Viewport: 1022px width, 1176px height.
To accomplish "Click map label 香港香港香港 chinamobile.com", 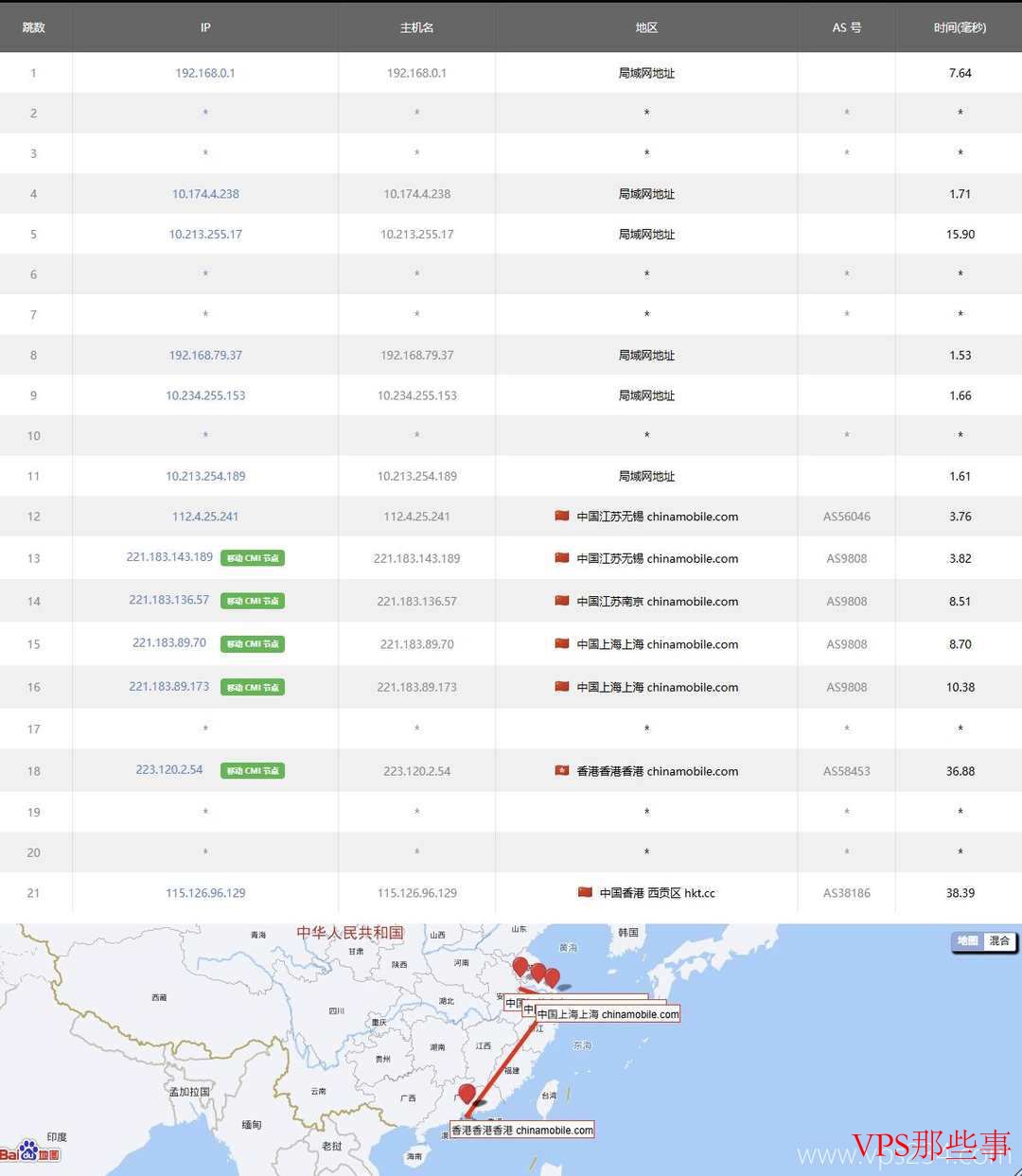I will (x=521, y=1130).
